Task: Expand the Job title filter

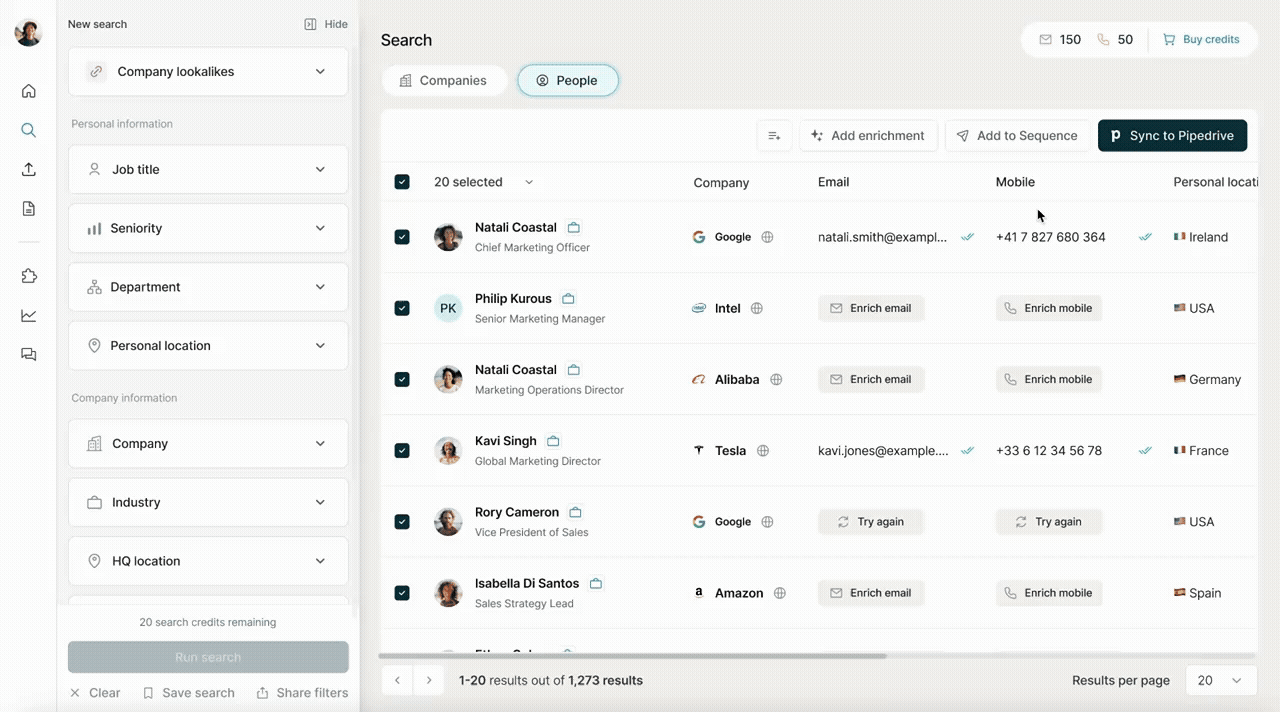Action: (x=208, y=170)
